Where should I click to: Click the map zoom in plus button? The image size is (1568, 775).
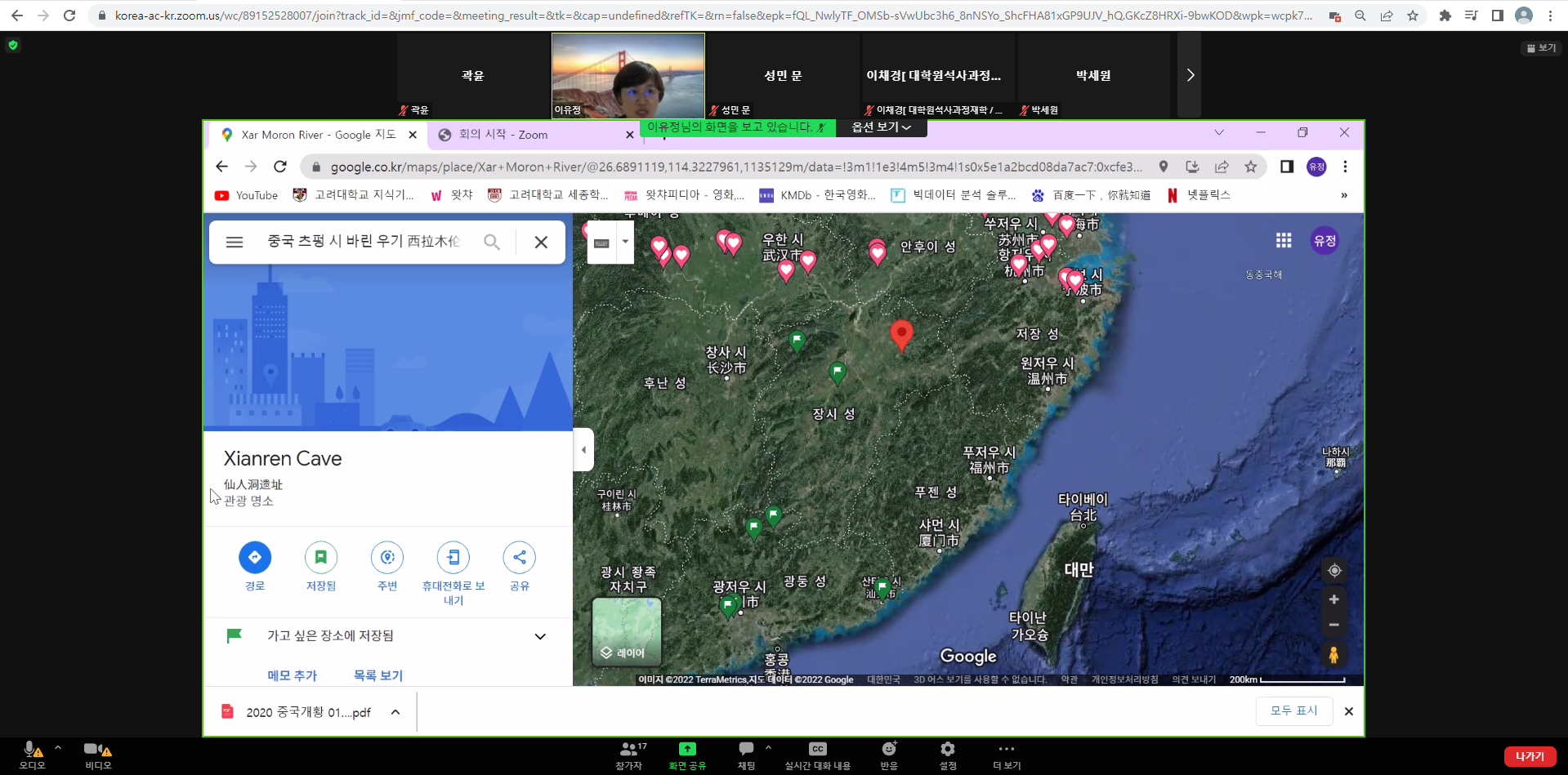1333,599
